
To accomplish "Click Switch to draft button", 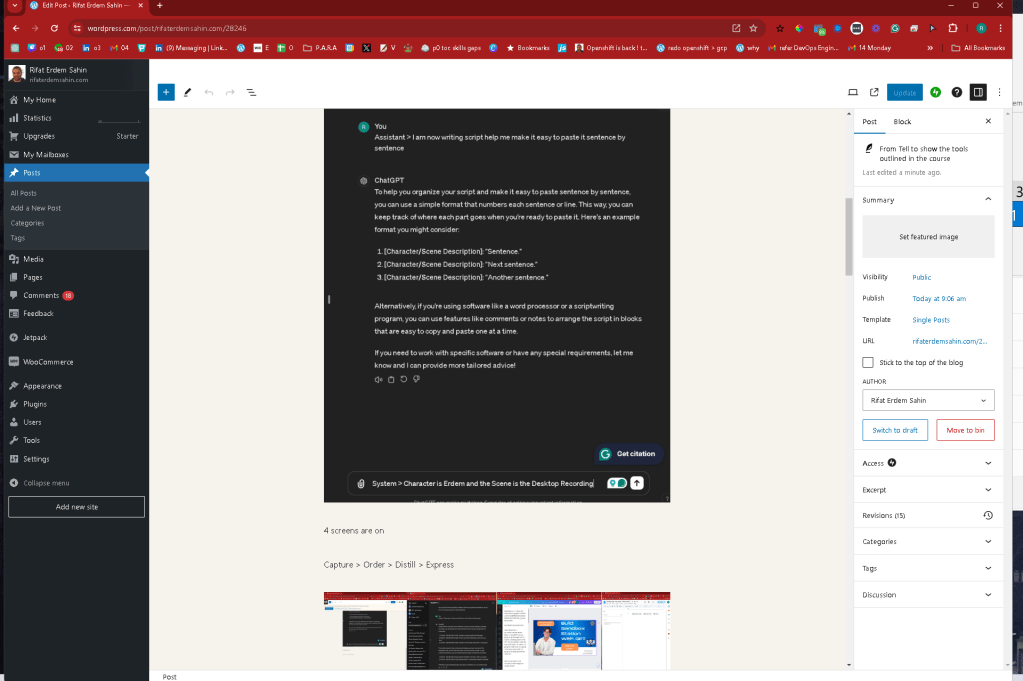I will [895, 430].
